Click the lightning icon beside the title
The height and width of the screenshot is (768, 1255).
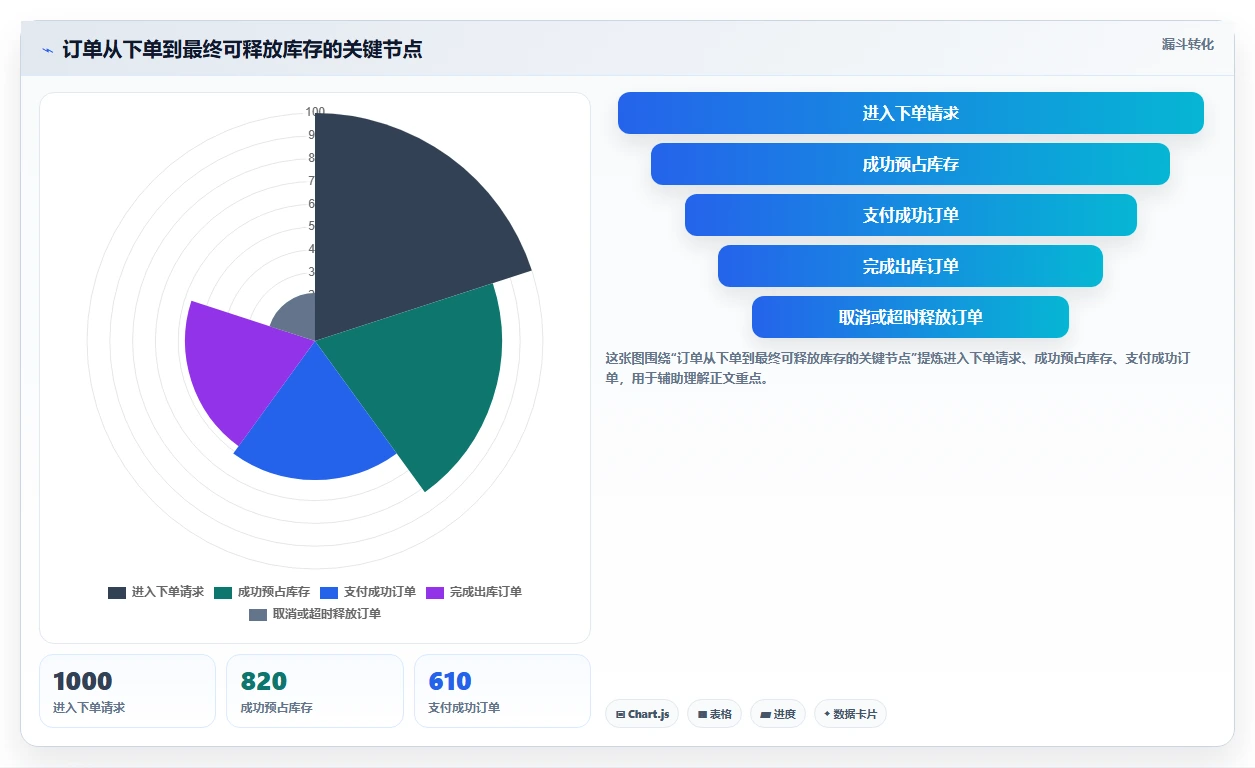(48, 50)
